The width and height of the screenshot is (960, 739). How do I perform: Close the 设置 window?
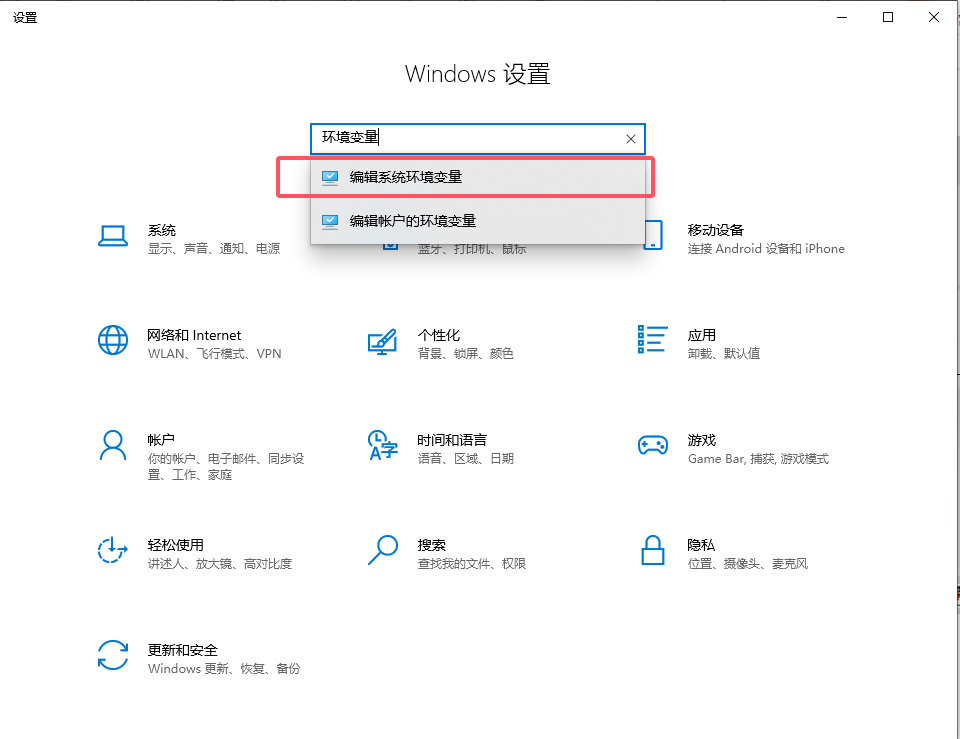tap(934, 17)
